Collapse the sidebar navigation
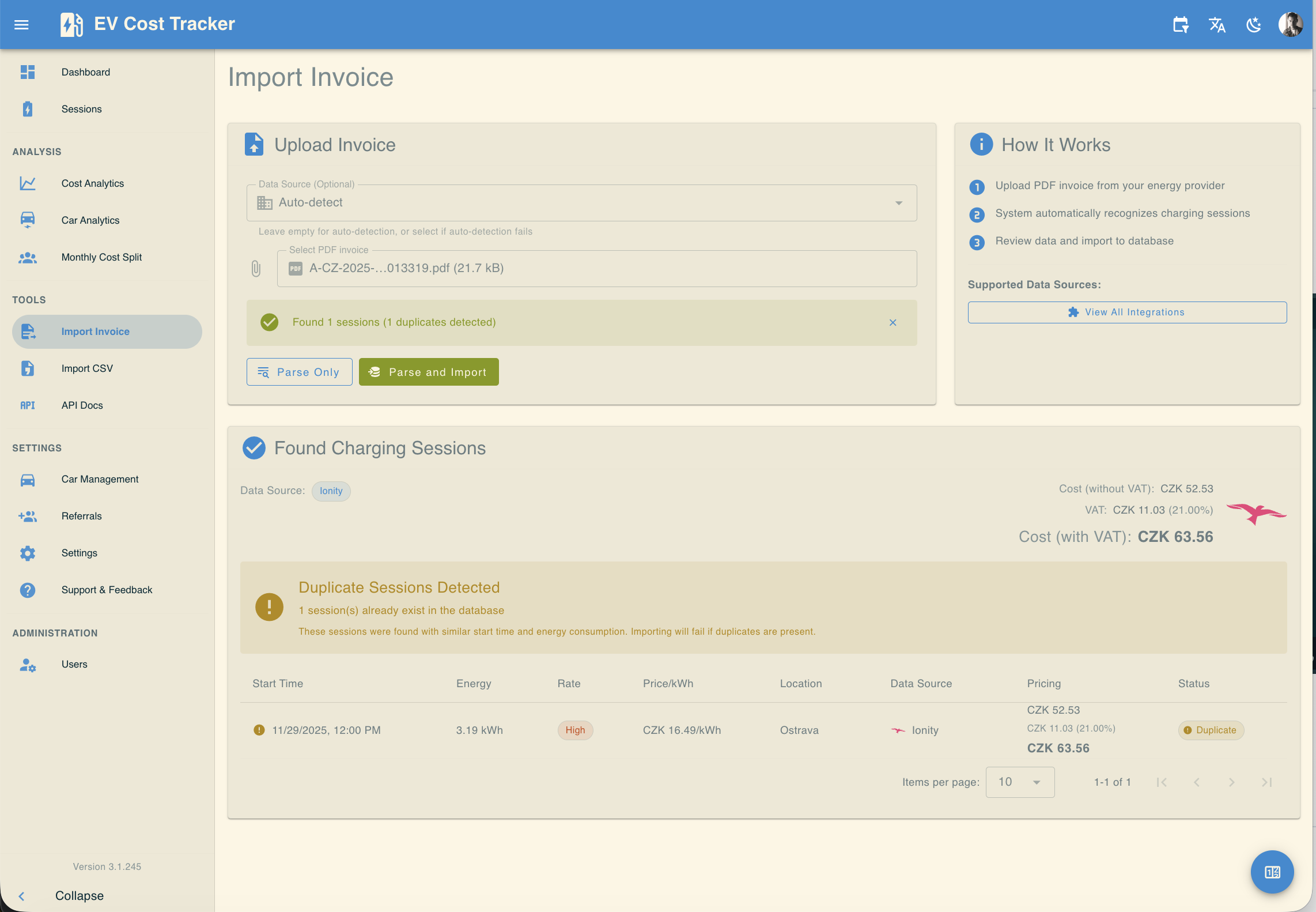The height and width of the screenshot is (912, 1316). tap(78, 895)
